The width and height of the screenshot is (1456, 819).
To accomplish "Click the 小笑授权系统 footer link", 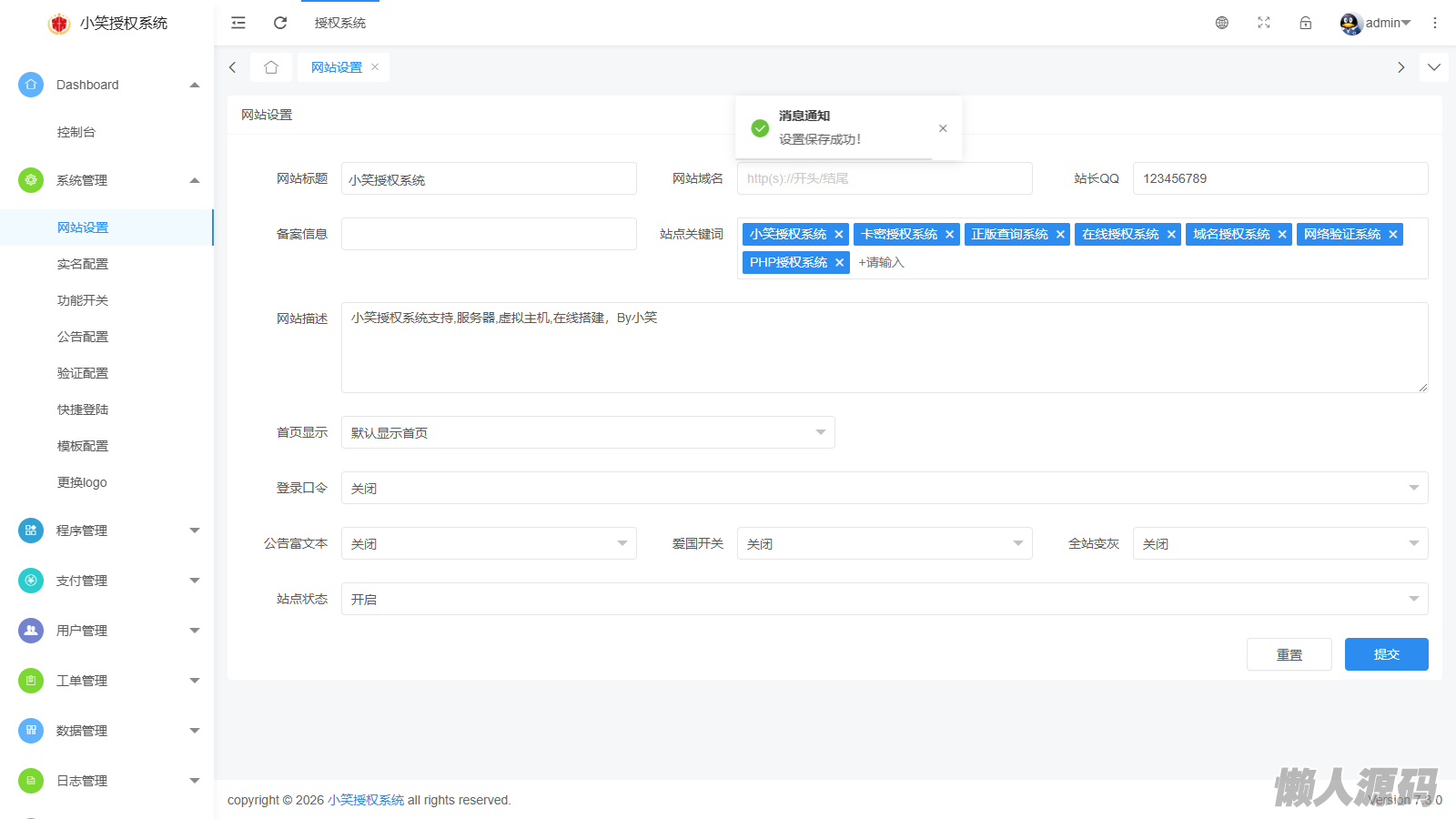I will (366, 800).
